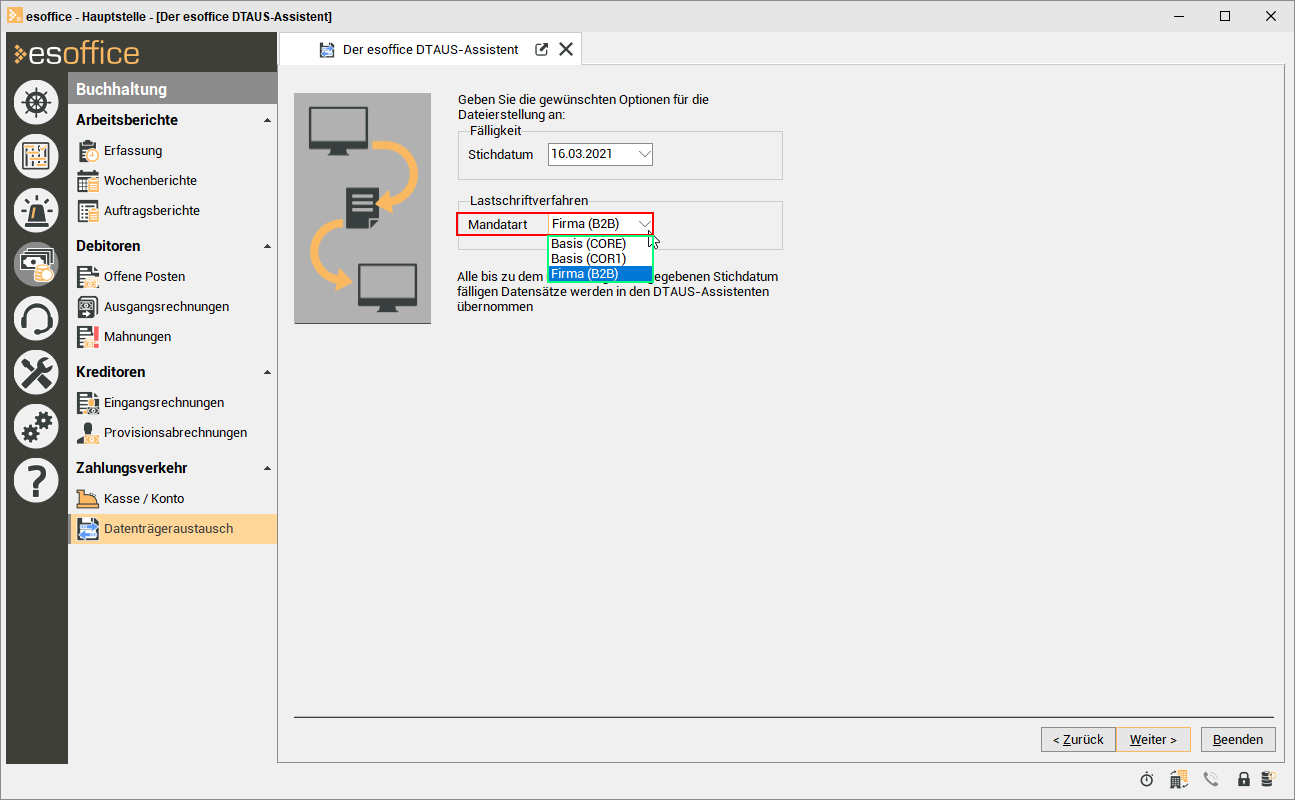Click the Offene Posten icon
The height and width of the screenshot is (800, 1295).
coord(88,277)
